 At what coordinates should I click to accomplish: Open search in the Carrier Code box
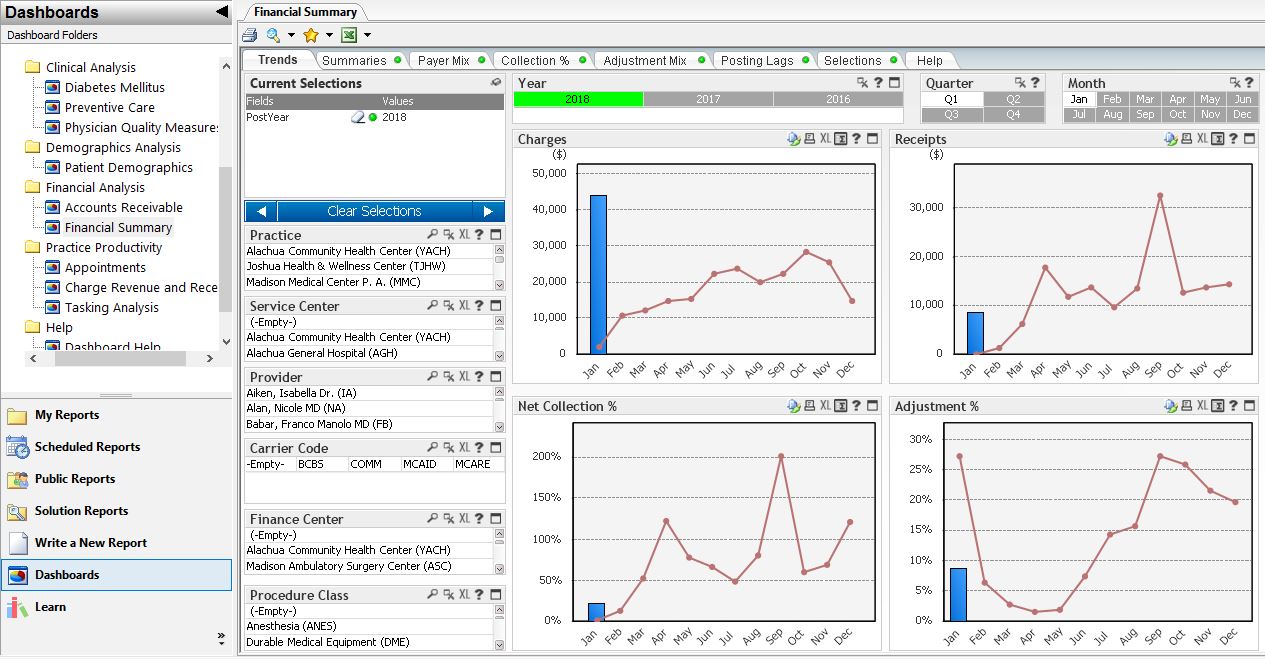(x=432, y=448)
